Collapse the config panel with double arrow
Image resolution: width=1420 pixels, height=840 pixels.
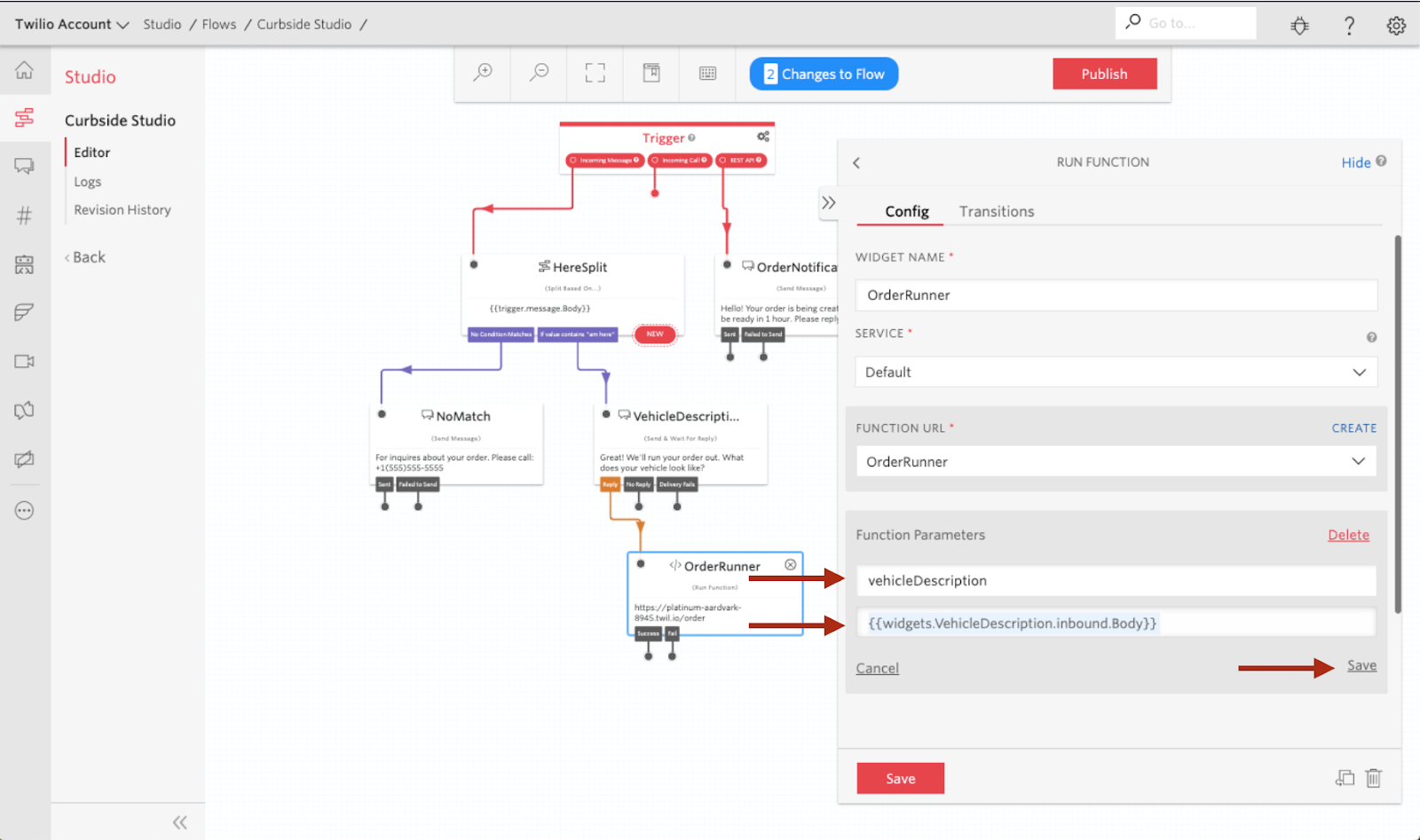[828, 202]
